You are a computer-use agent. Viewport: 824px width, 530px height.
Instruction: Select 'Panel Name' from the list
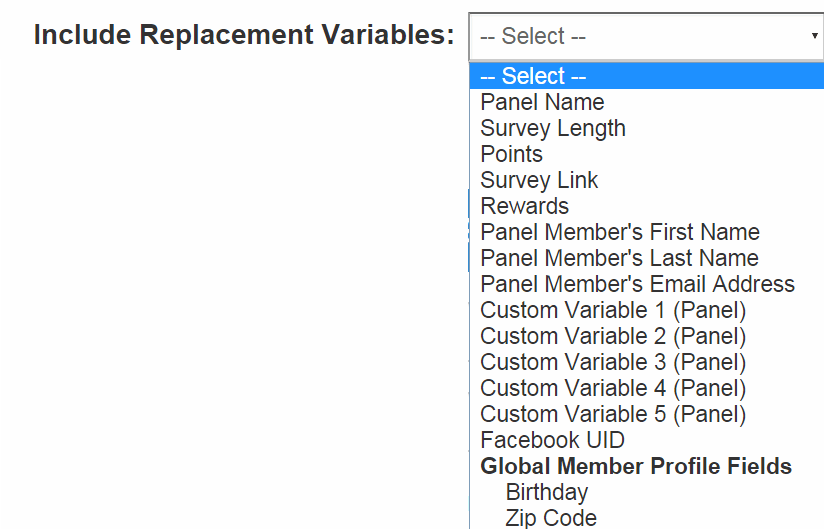coord(542,102)
